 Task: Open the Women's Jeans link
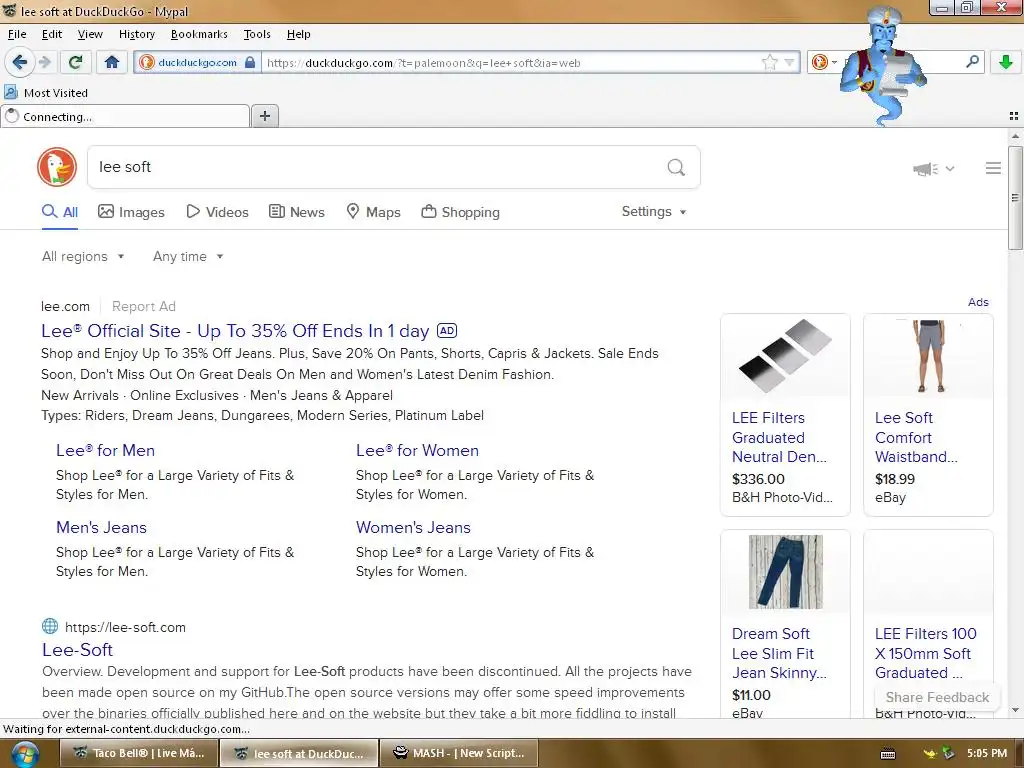pos(413,528)
